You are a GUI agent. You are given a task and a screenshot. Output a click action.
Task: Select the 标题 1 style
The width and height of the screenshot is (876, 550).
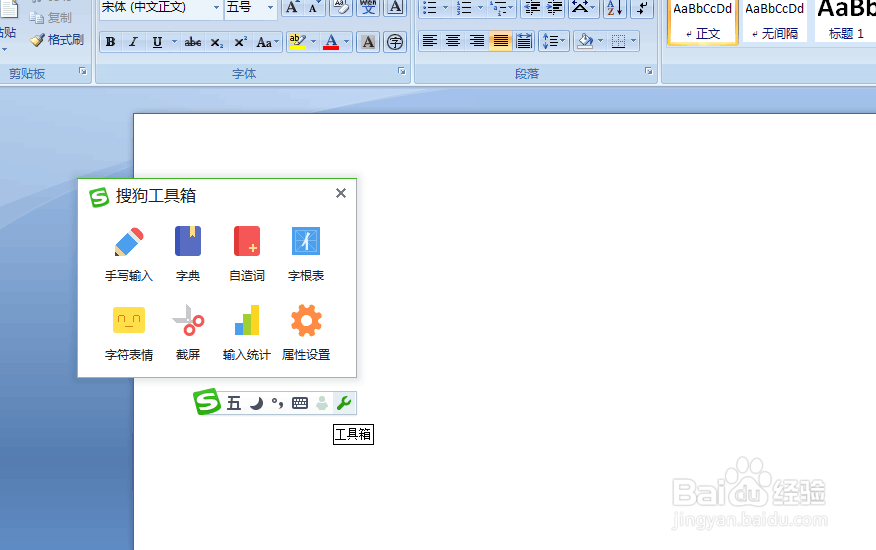(x=845, y=21)
